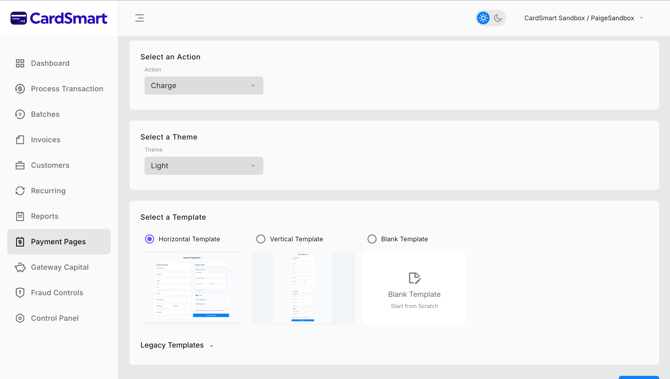The height and width of the screenshot is (379, 670).
Task: Open the Action dropdown showing Charge
Action: point(204,85)
